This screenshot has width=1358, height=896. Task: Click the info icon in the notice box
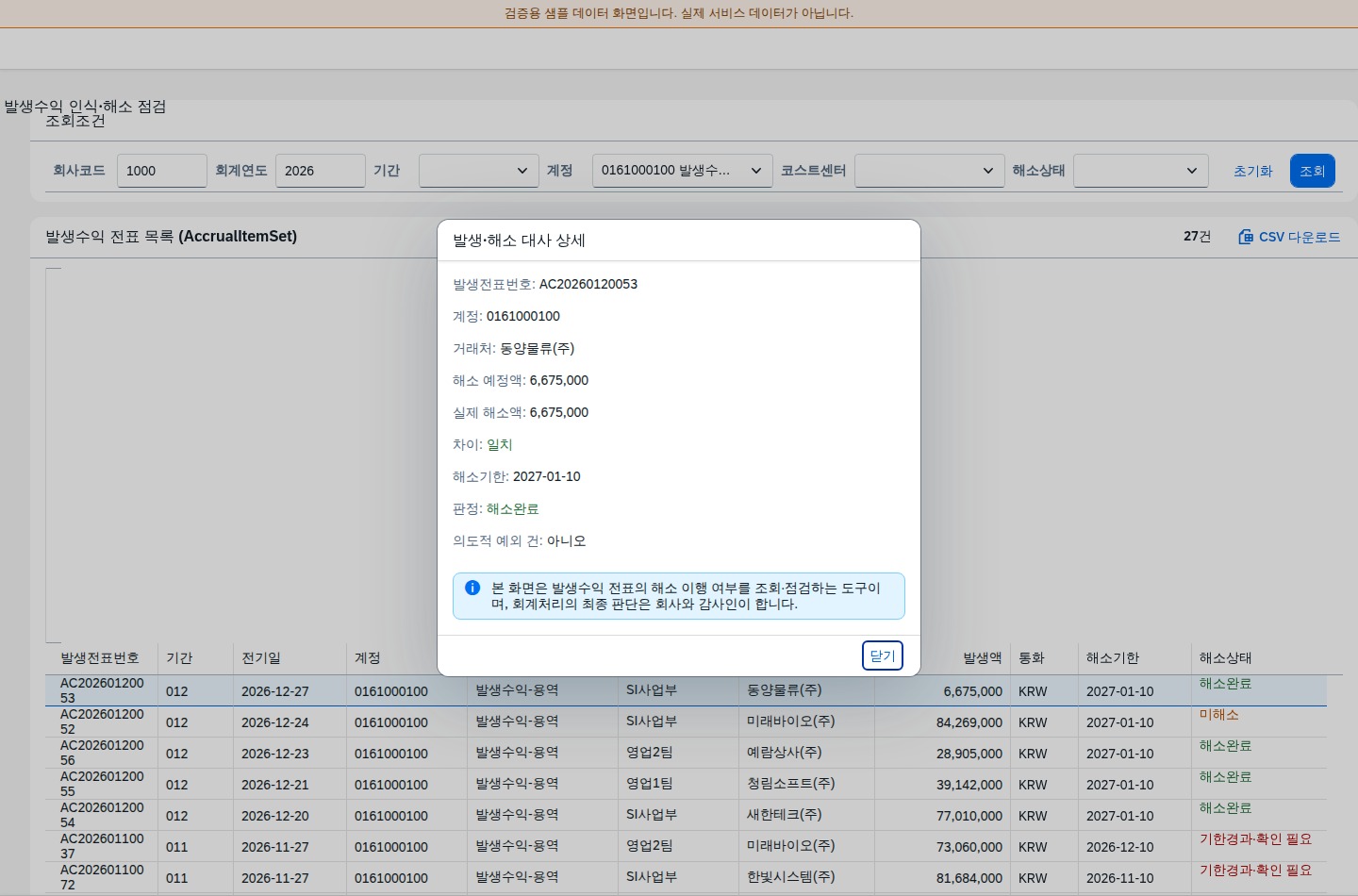pos(472,588)
